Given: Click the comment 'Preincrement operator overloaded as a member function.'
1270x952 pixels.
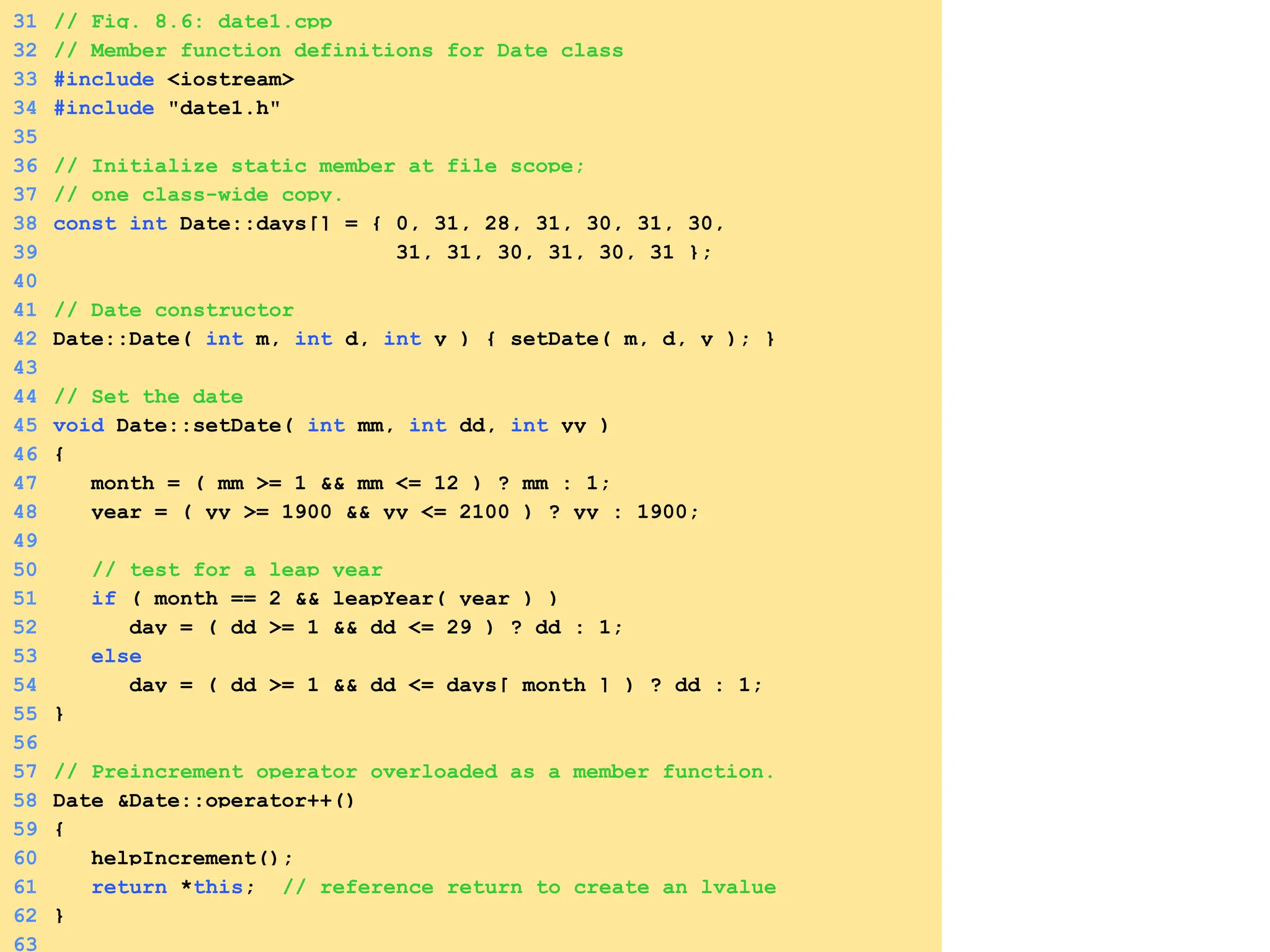Looking at the screenshot, I should point(433,772).
